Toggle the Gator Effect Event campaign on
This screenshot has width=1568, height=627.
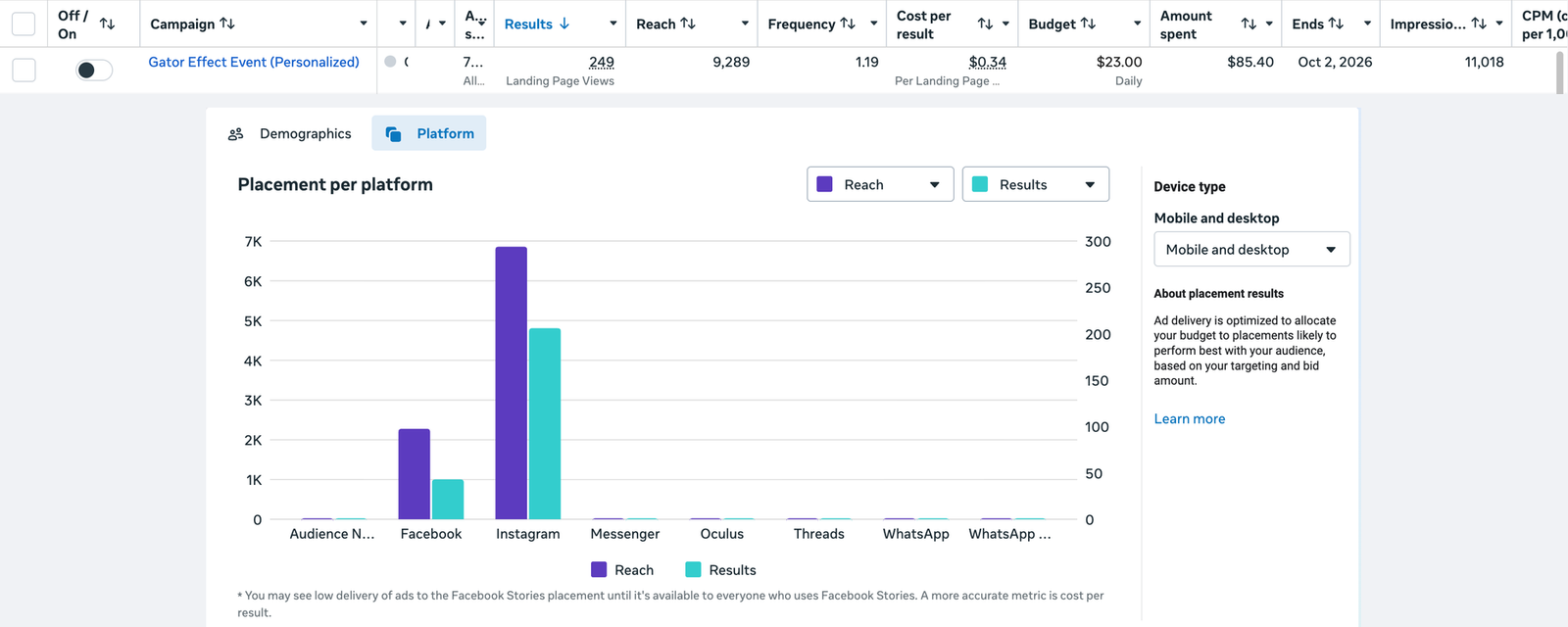tap(94, 70)
